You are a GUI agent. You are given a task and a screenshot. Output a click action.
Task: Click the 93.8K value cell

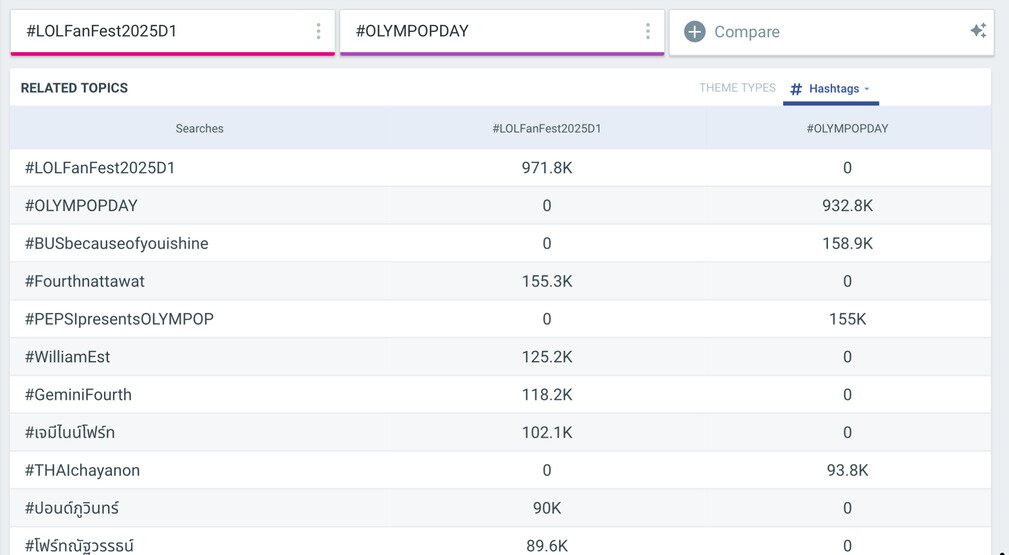point(847,471)
